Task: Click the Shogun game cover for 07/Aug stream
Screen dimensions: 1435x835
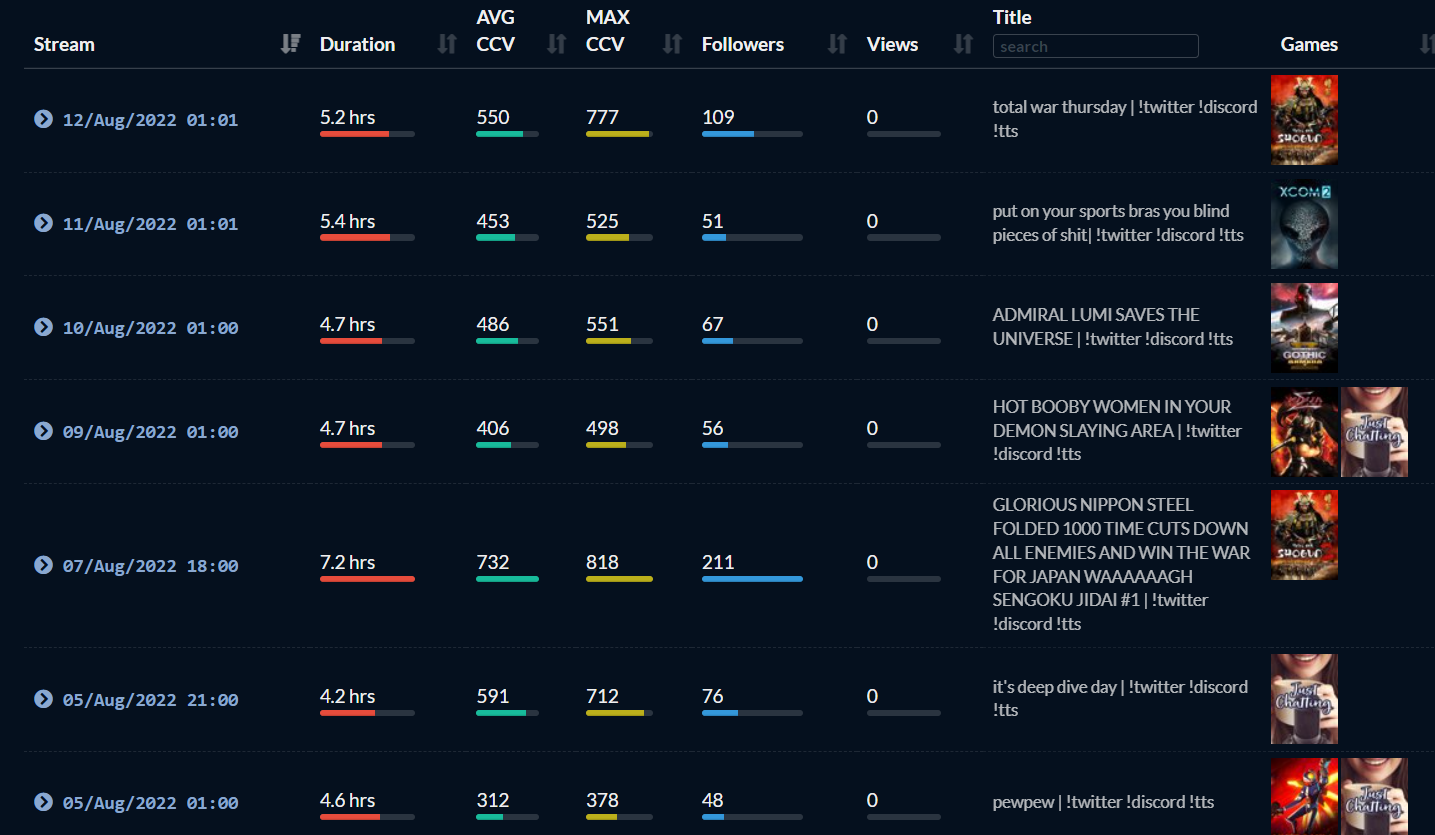Action: tap(1304, 535)
